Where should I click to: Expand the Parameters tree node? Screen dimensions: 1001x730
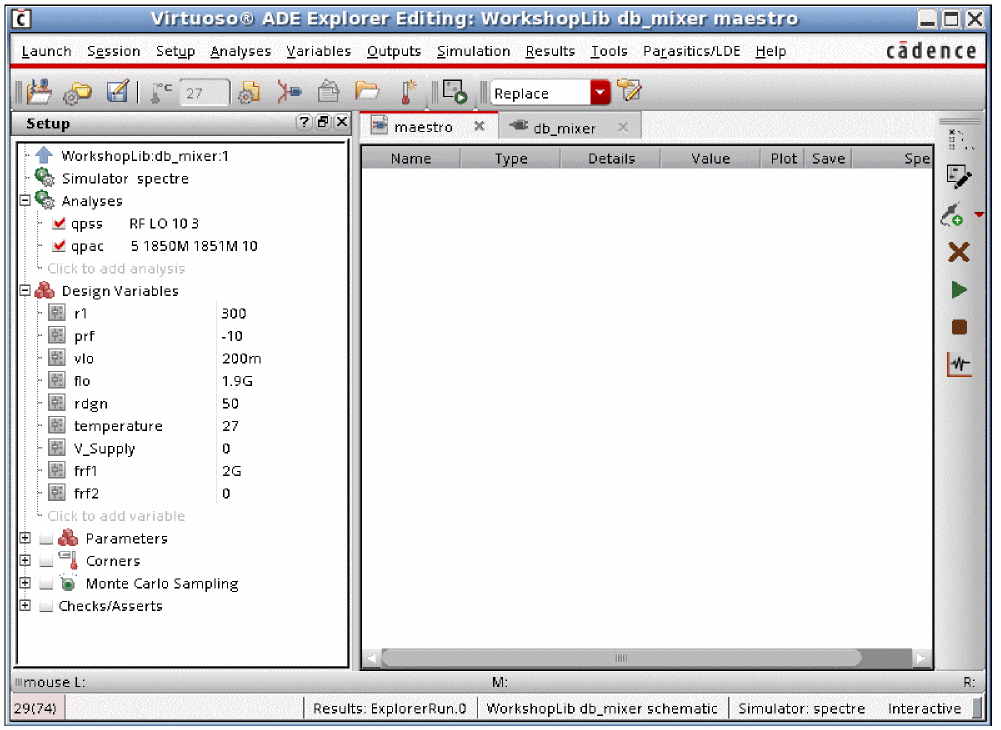tap(25, 539)
